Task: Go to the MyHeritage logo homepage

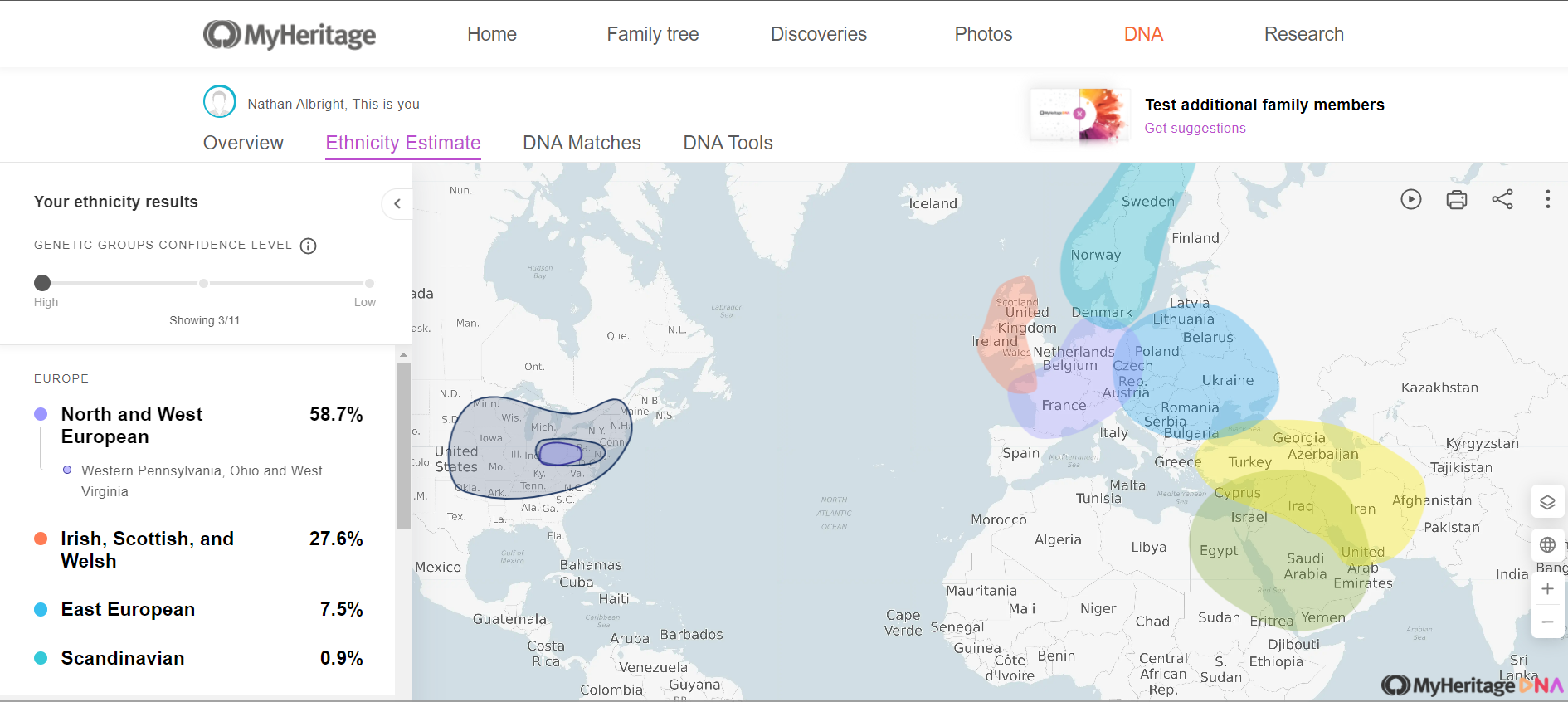Action: [x=290, y=34]
